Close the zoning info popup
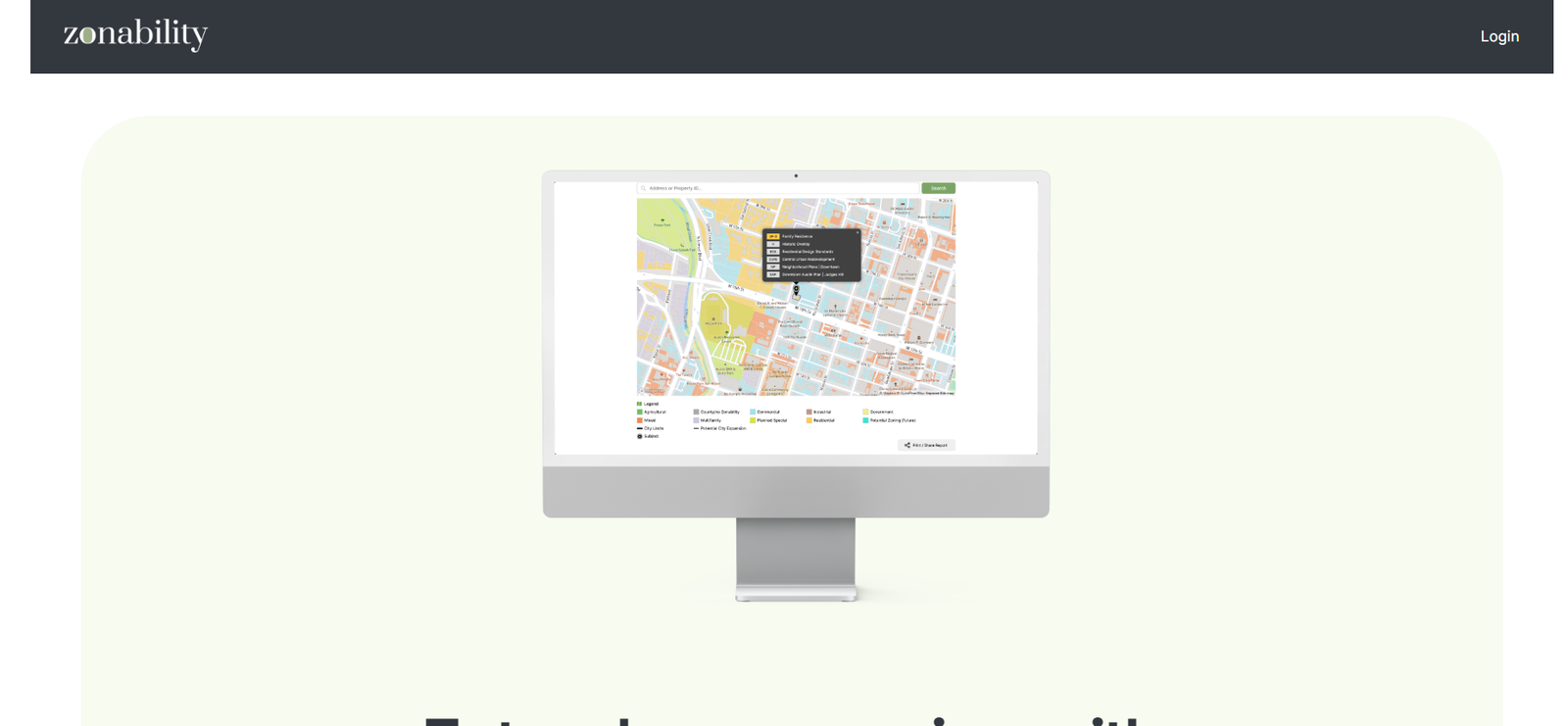This screenshot has width=1568, height=726. click(857, 233)
